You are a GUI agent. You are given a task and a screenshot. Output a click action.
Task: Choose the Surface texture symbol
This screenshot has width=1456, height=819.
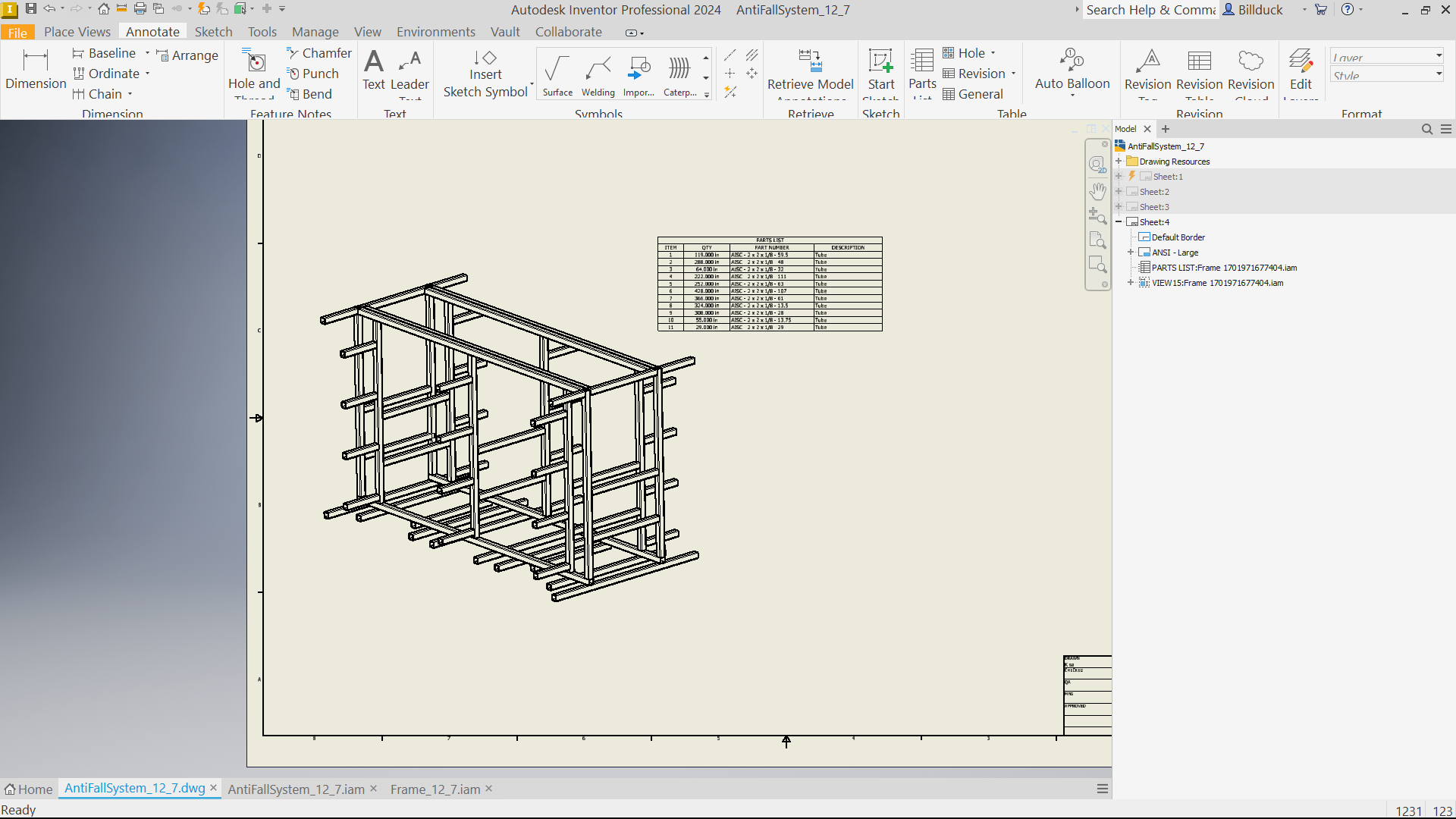(x=557, y=75)
